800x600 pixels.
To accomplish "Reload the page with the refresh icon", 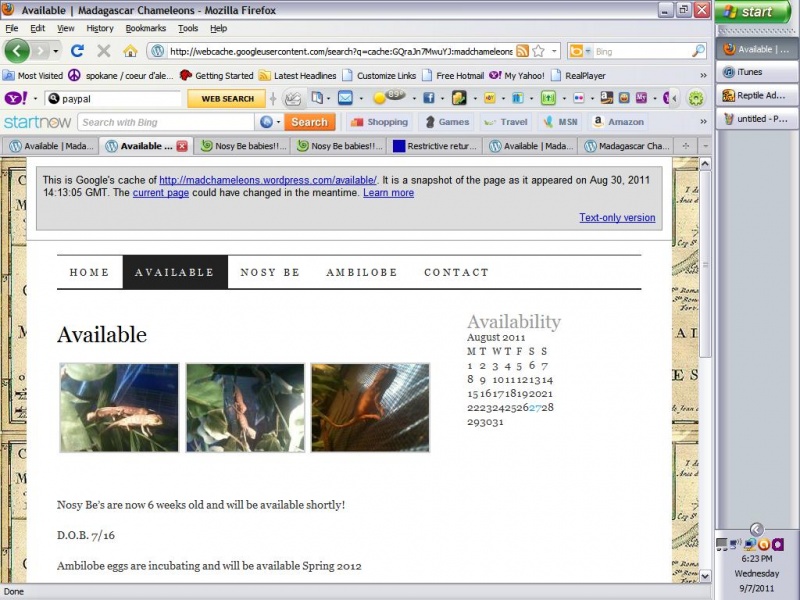I will tap(77, 51).
